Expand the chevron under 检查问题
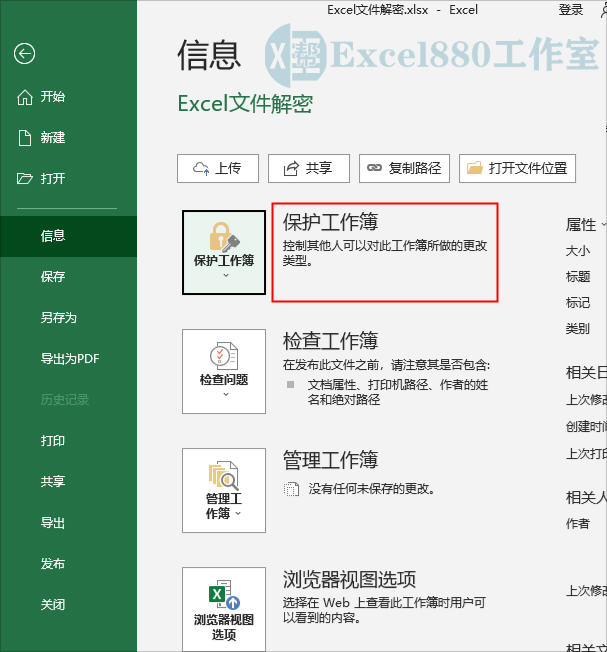 pos(226,395)
